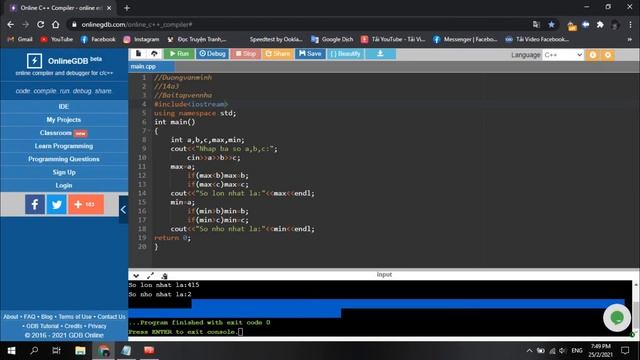Viewport: 640px width, 360px height.
Task: Open the editor settings gear icon
Action: [x=608, y=55]
